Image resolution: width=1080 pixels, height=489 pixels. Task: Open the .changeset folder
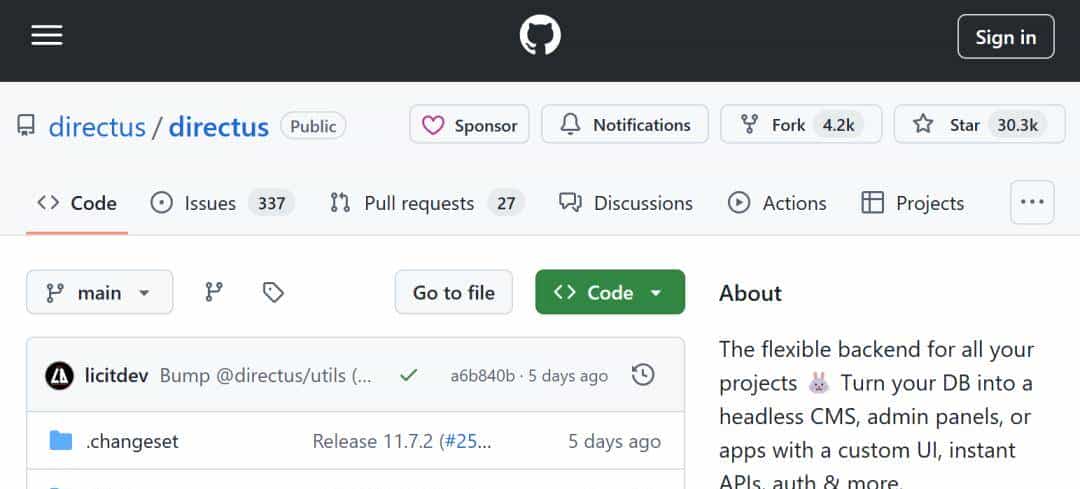(132, 441)
